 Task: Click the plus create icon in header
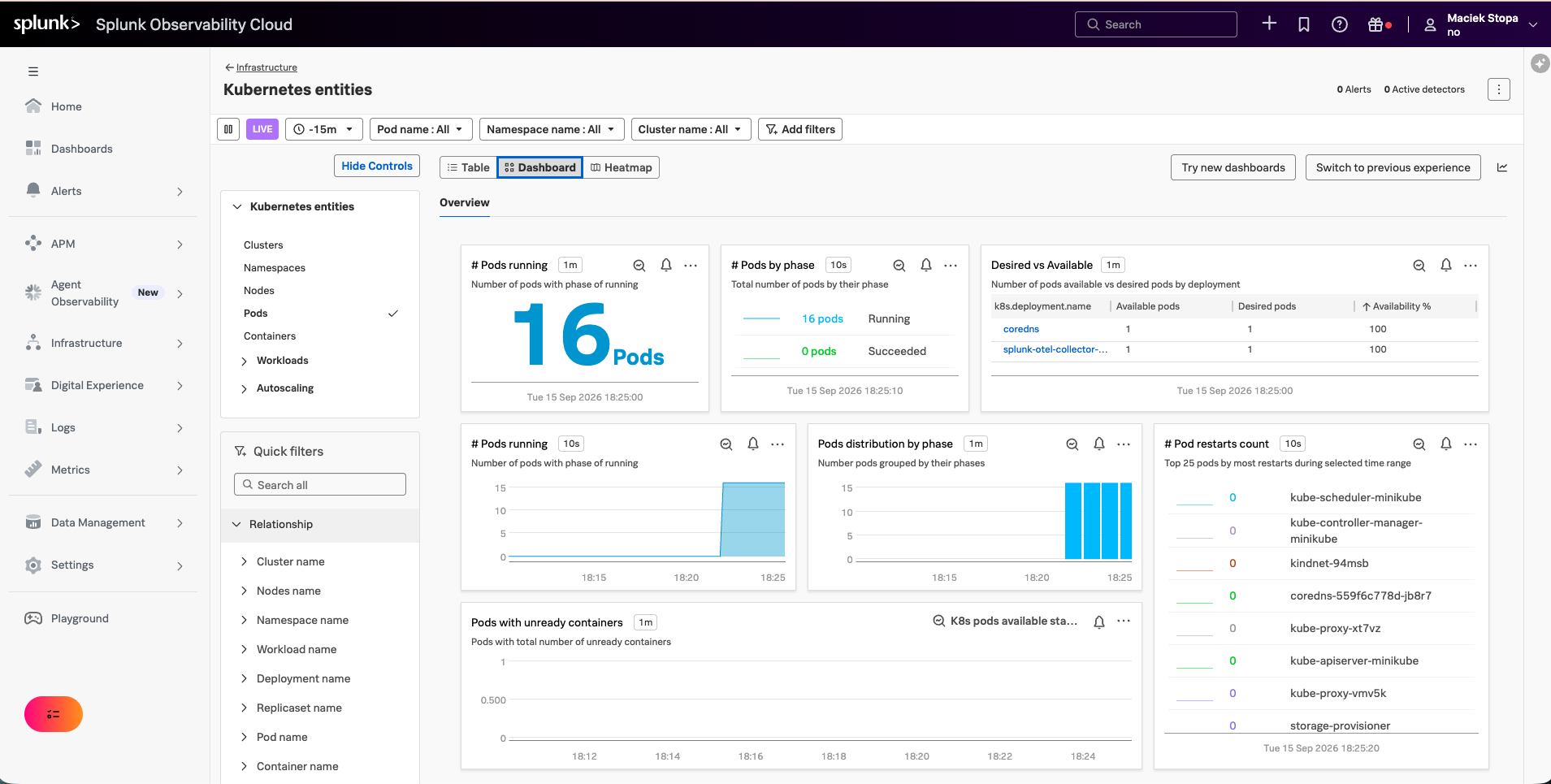point(1269,24)
